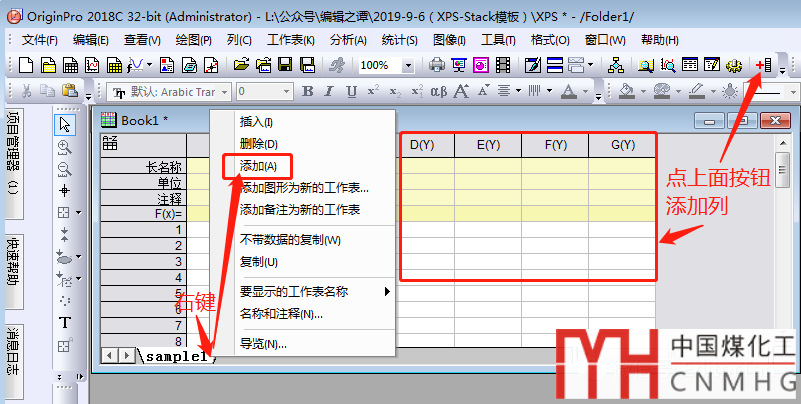The image size is (801, 404).
Task: Toggle Superscript formatting
Action: click(373, 91)
